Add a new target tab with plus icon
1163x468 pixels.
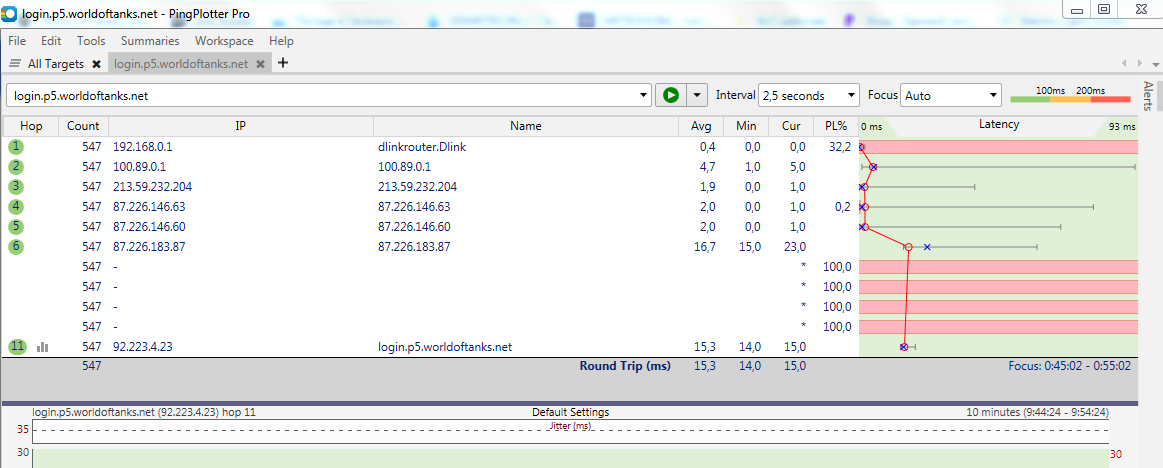pyautogui.click(x=283, y=63)
